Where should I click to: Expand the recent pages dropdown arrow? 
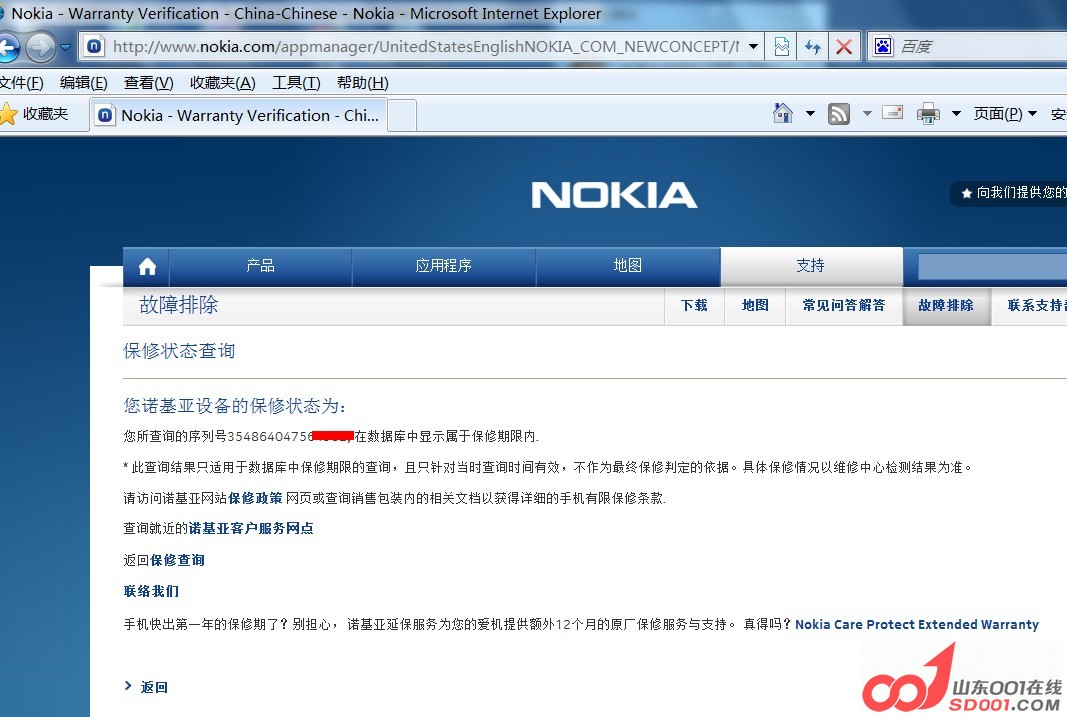point(66,47)
